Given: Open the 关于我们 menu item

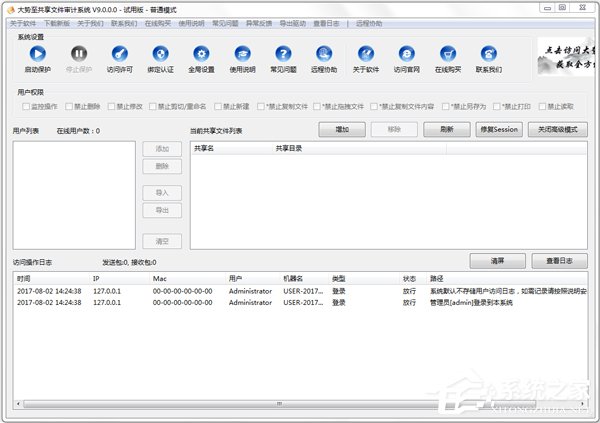Looking at the screenshot, I should [90, 24].
